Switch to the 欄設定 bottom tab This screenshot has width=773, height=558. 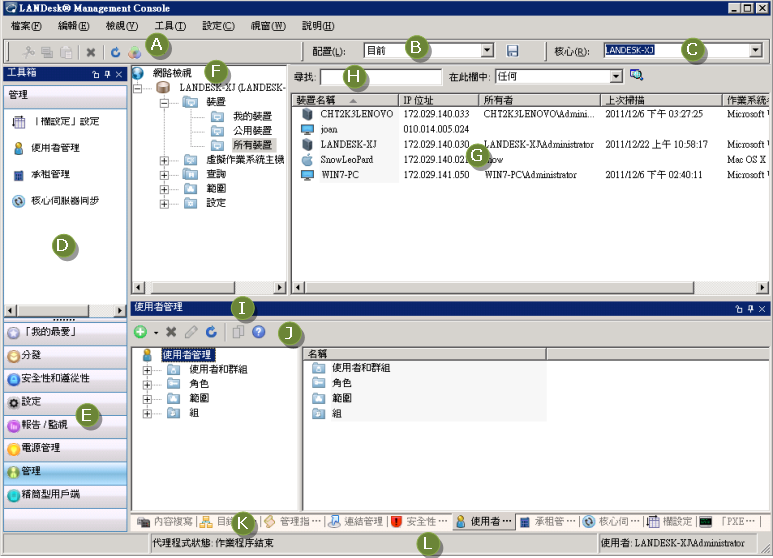click(x=670, y=522)
